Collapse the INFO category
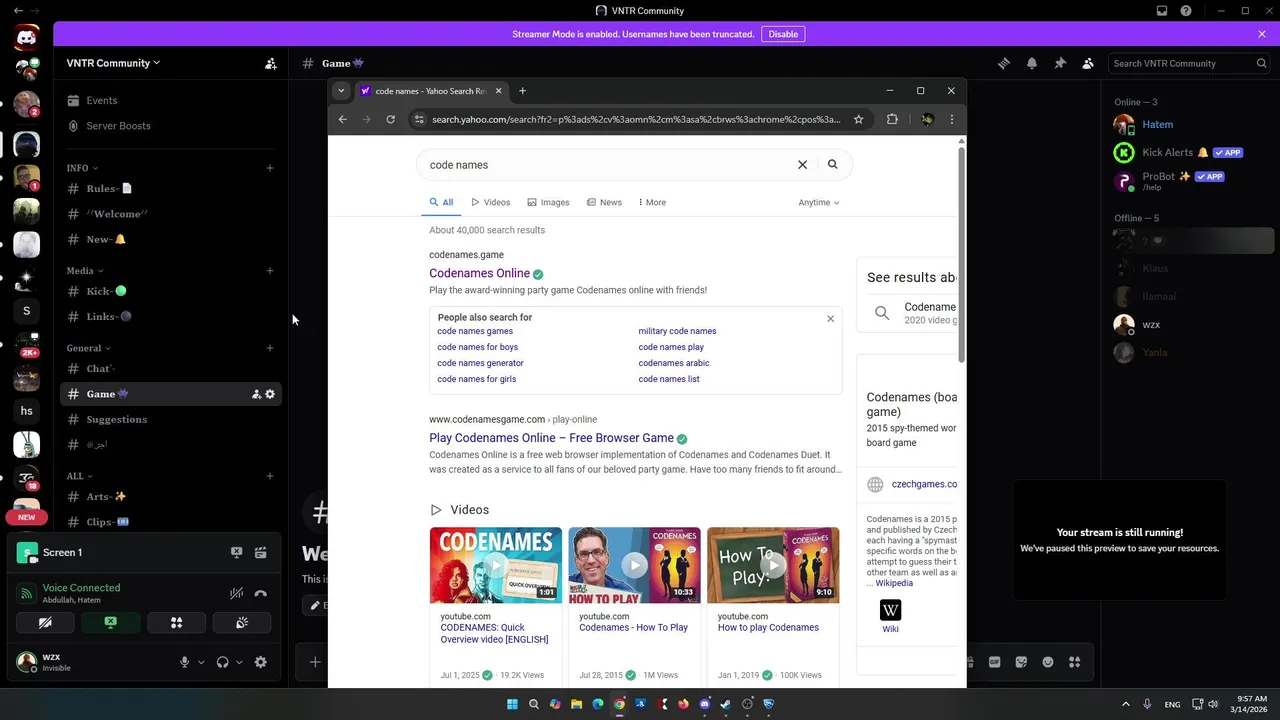Screen dimensions: 1280x720 pyautogui.click(x=82, y=168)
